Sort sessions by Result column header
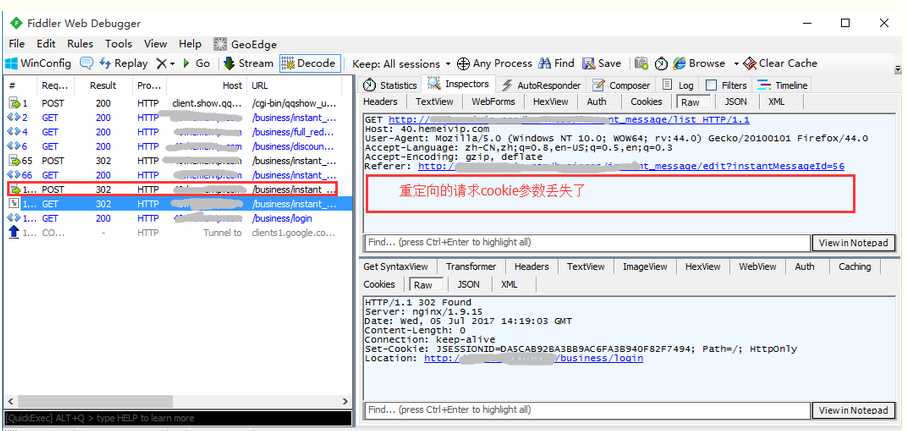 click(103, 86)
